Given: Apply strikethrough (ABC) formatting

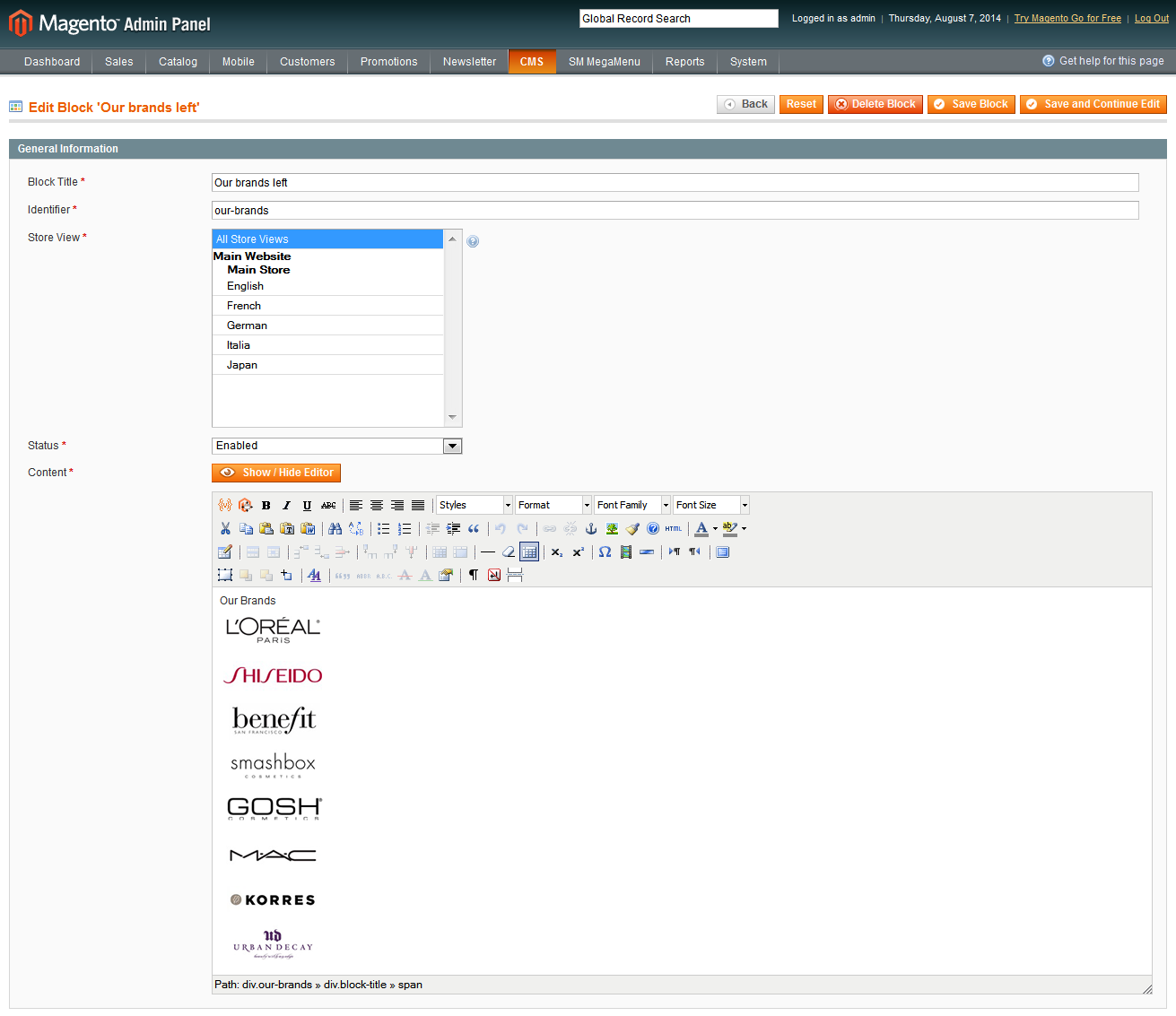Looking at the screenshot, I should (x=328, y=505).
